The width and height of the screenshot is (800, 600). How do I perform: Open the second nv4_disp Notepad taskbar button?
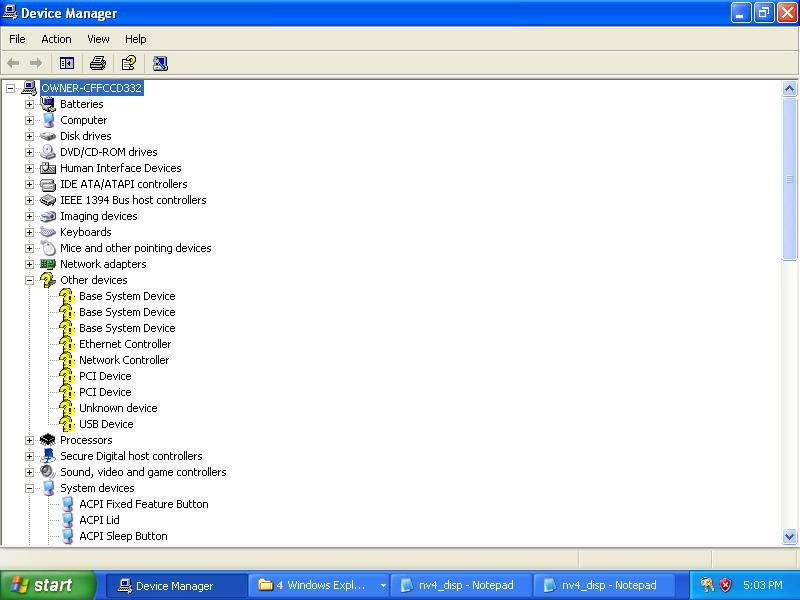click(604, 585)
